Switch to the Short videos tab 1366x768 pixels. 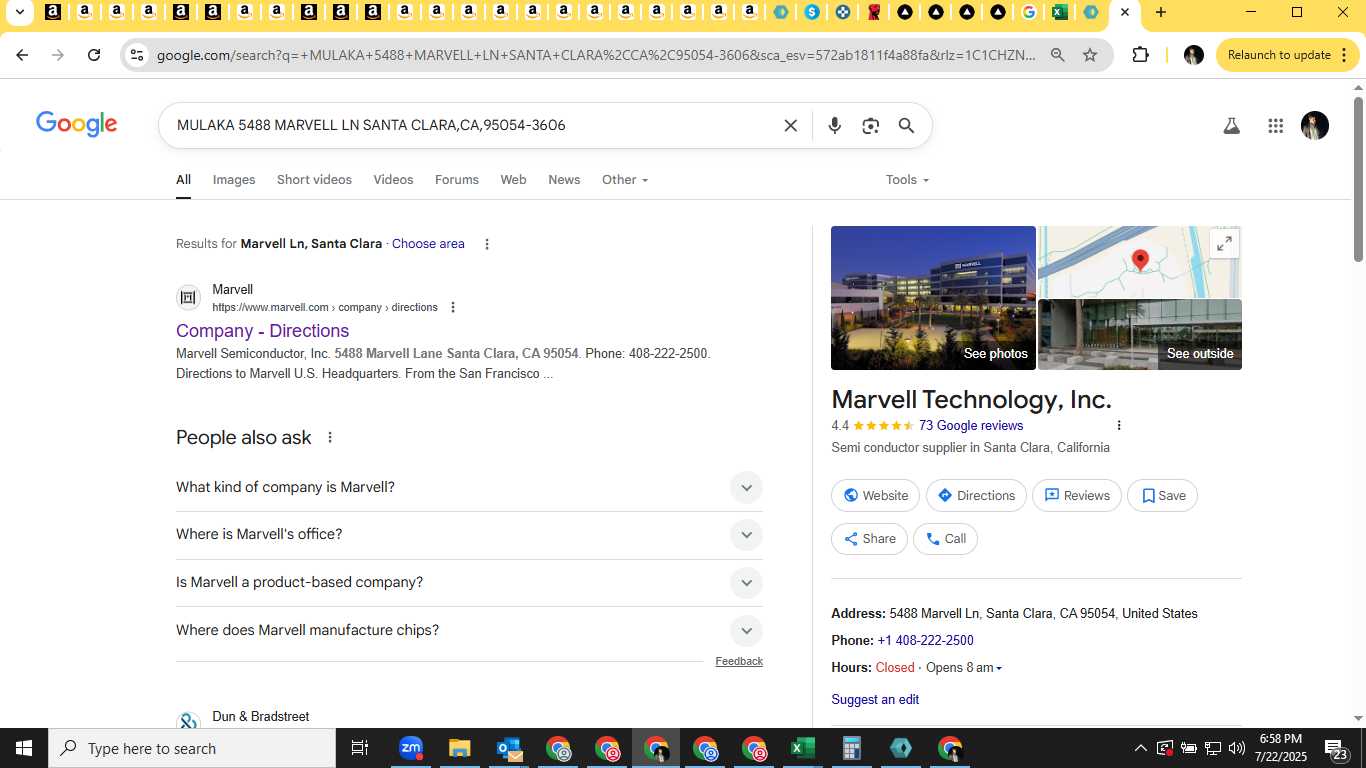coord(314,180)
